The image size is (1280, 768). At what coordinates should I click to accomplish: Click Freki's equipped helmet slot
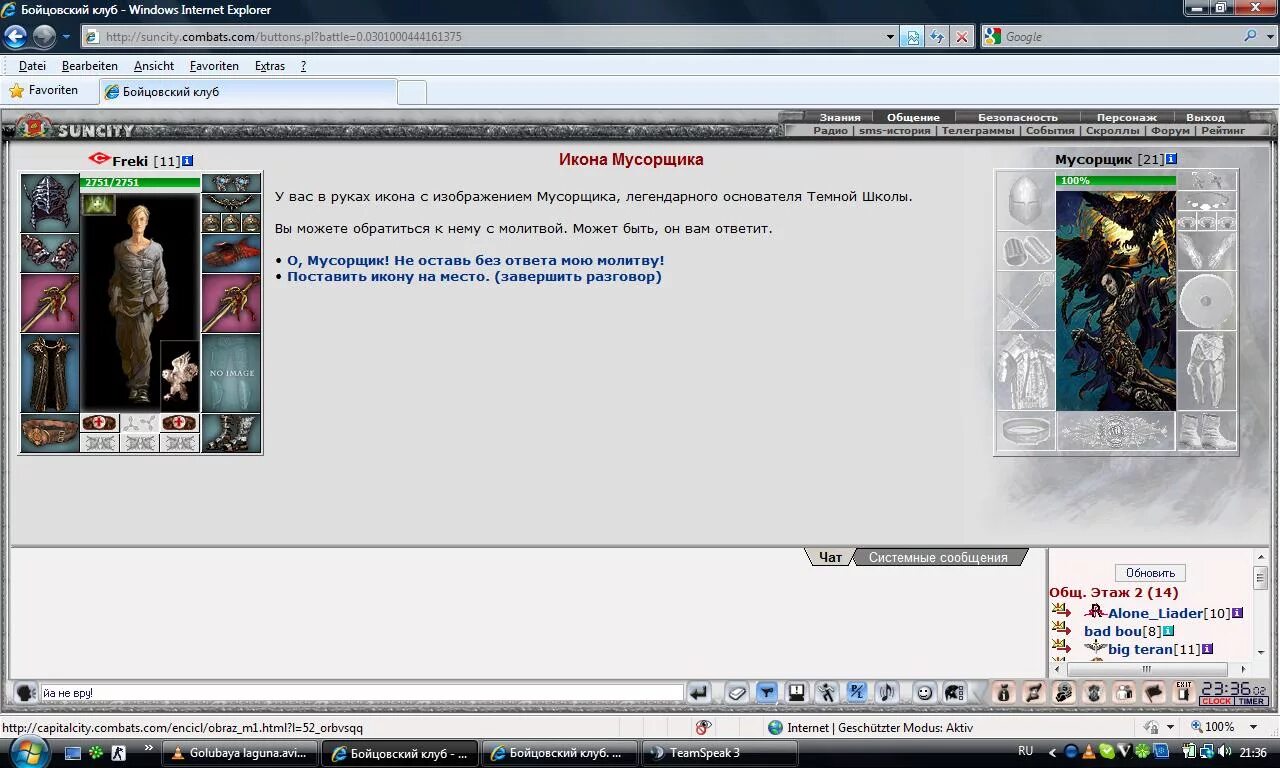tap(50, 203)
